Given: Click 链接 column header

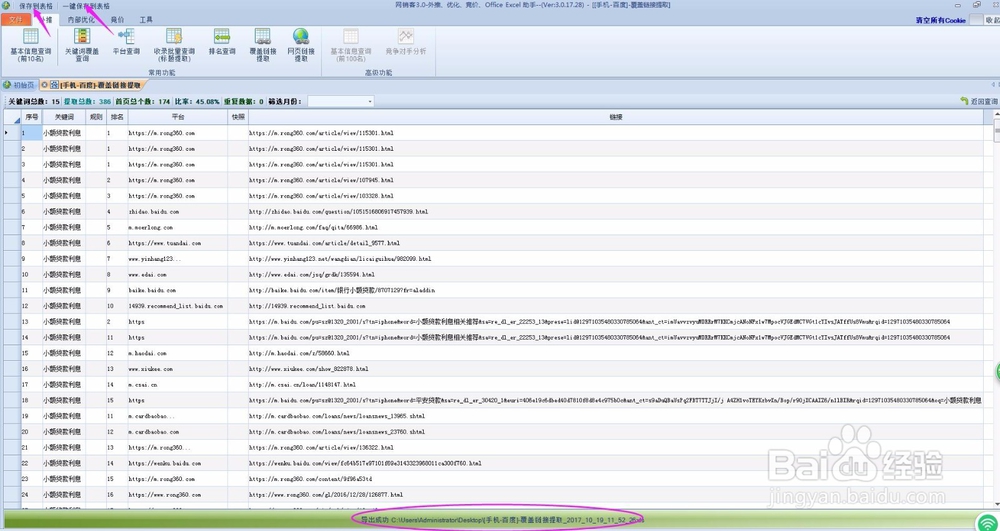Looking at the screenshot, I should (x=616, y=117).
